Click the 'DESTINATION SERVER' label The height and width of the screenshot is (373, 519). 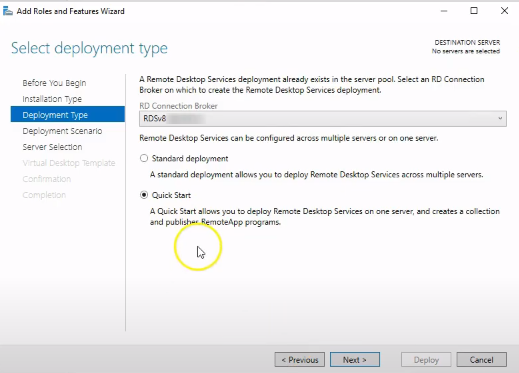[467, 42]
